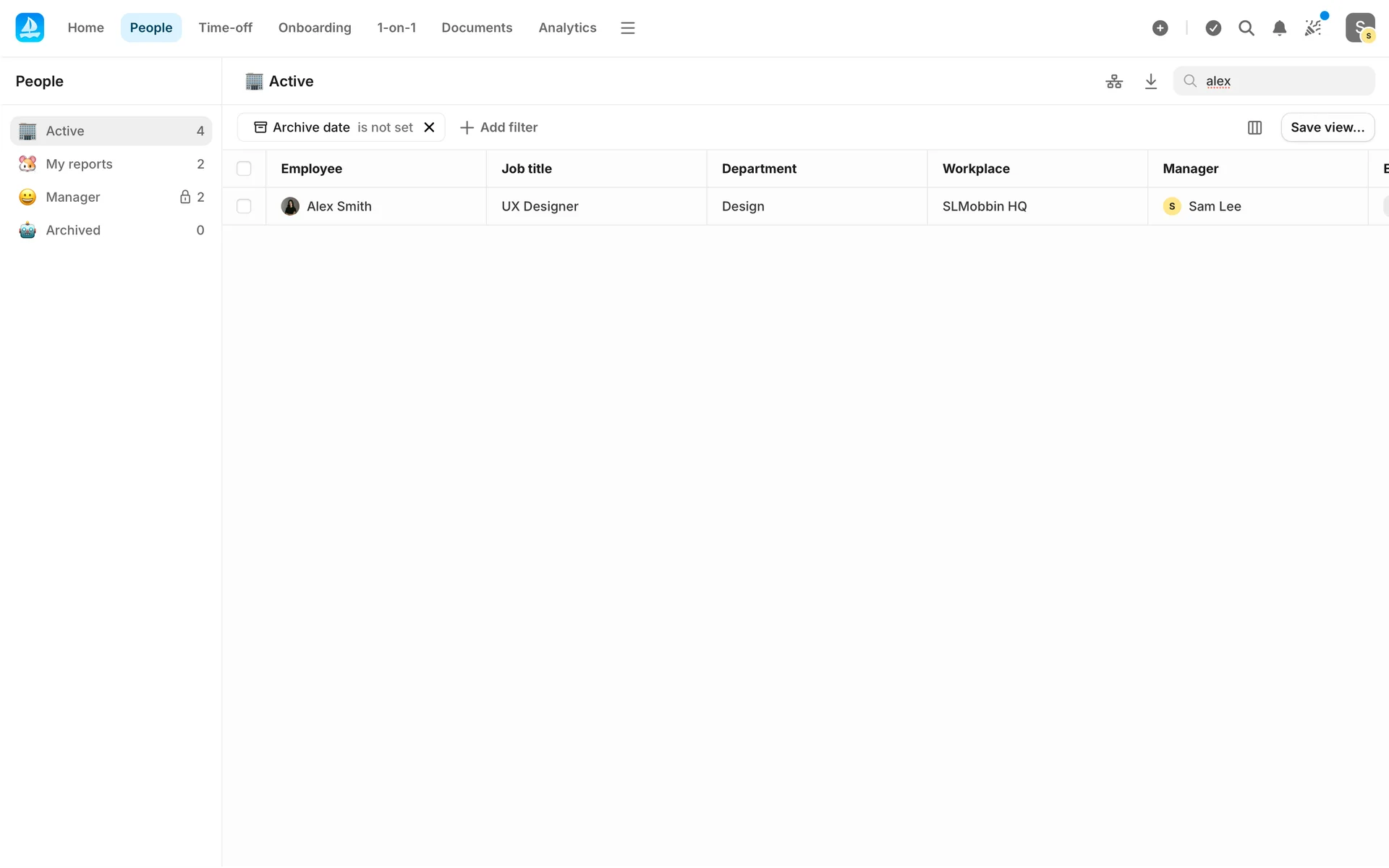Check the Alex Smith row checkbox
1389x868 pixels.
coord(244,206)
